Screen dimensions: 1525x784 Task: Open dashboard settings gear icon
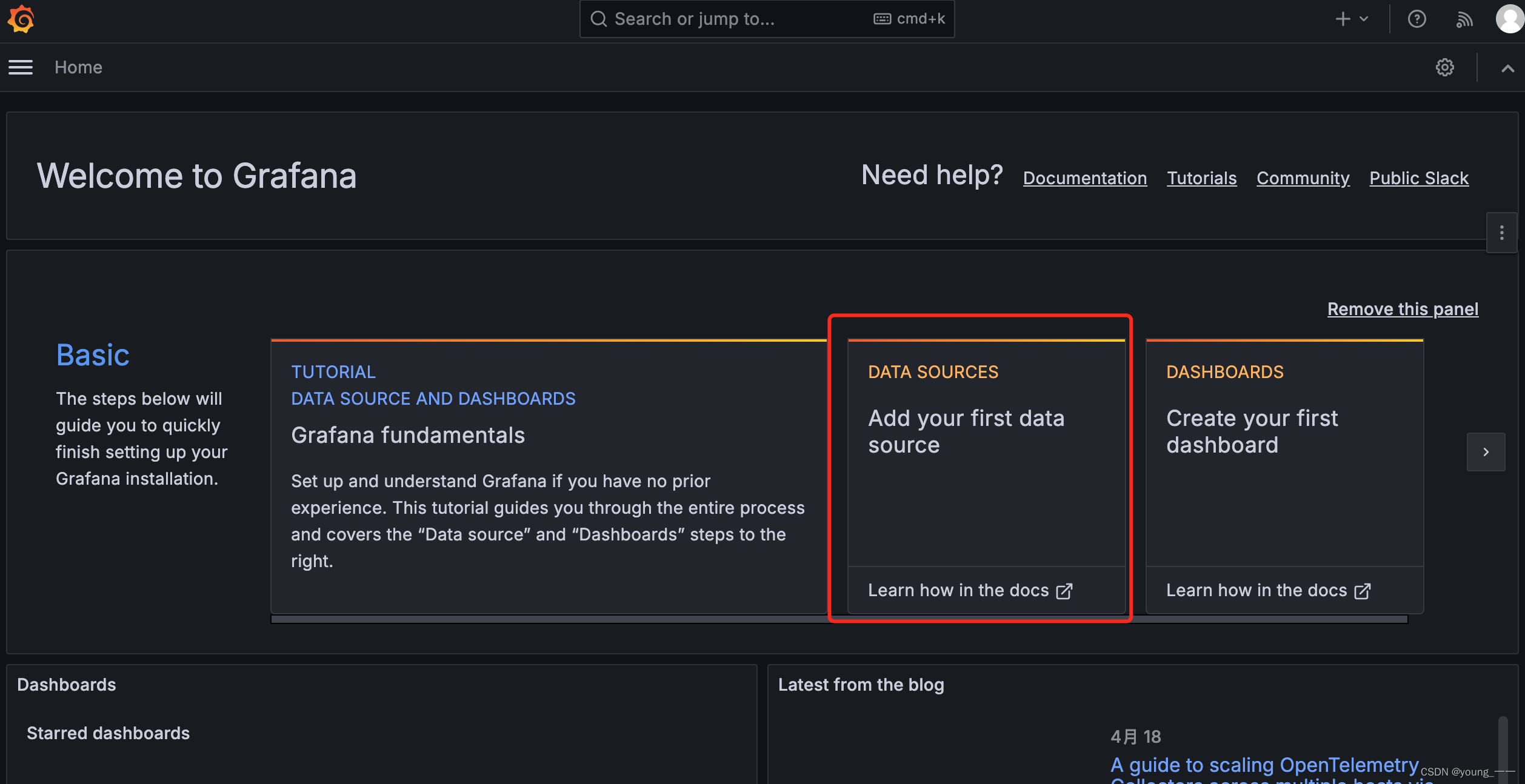pyautogui.click(x=1445, y=67)
